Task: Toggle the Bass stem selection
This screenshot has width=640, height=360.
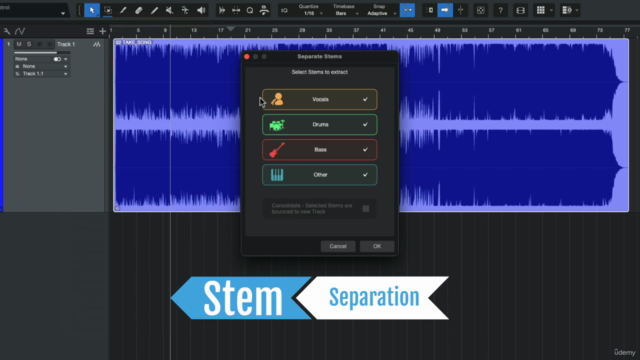Action: tap(320, 150)
